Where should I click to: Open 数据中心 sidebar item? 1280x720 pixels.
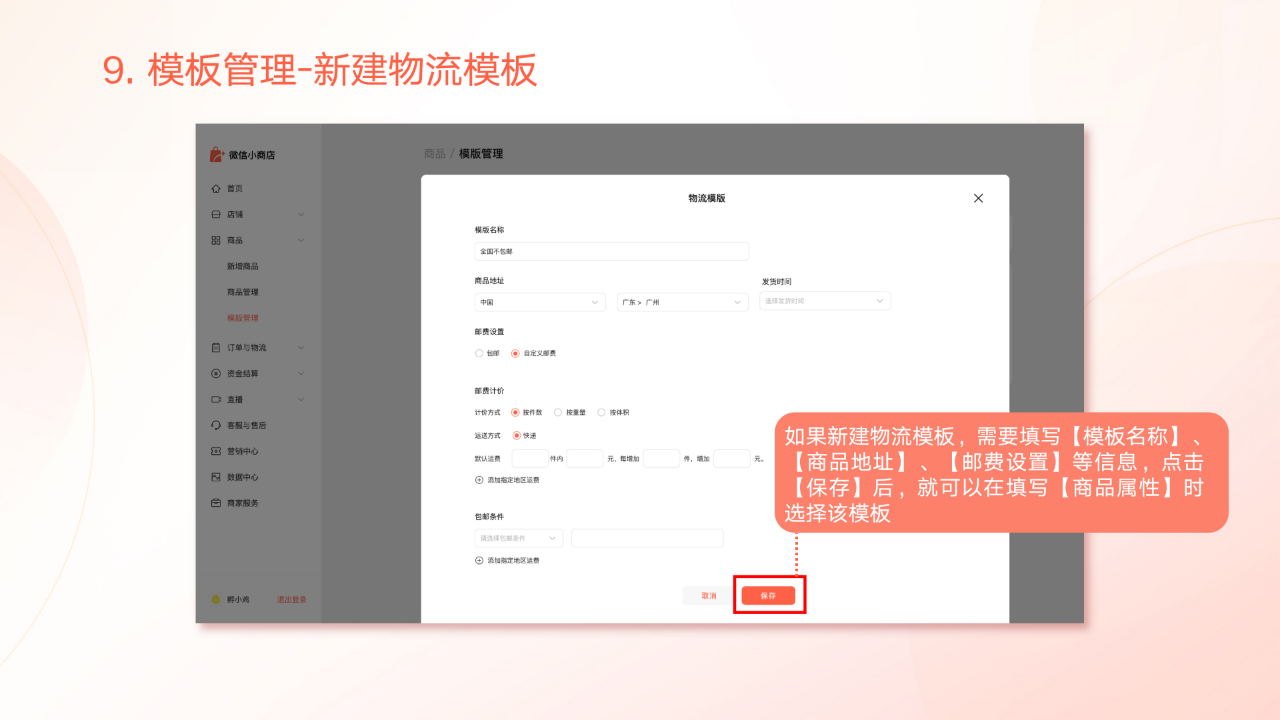tap(243, 478)
